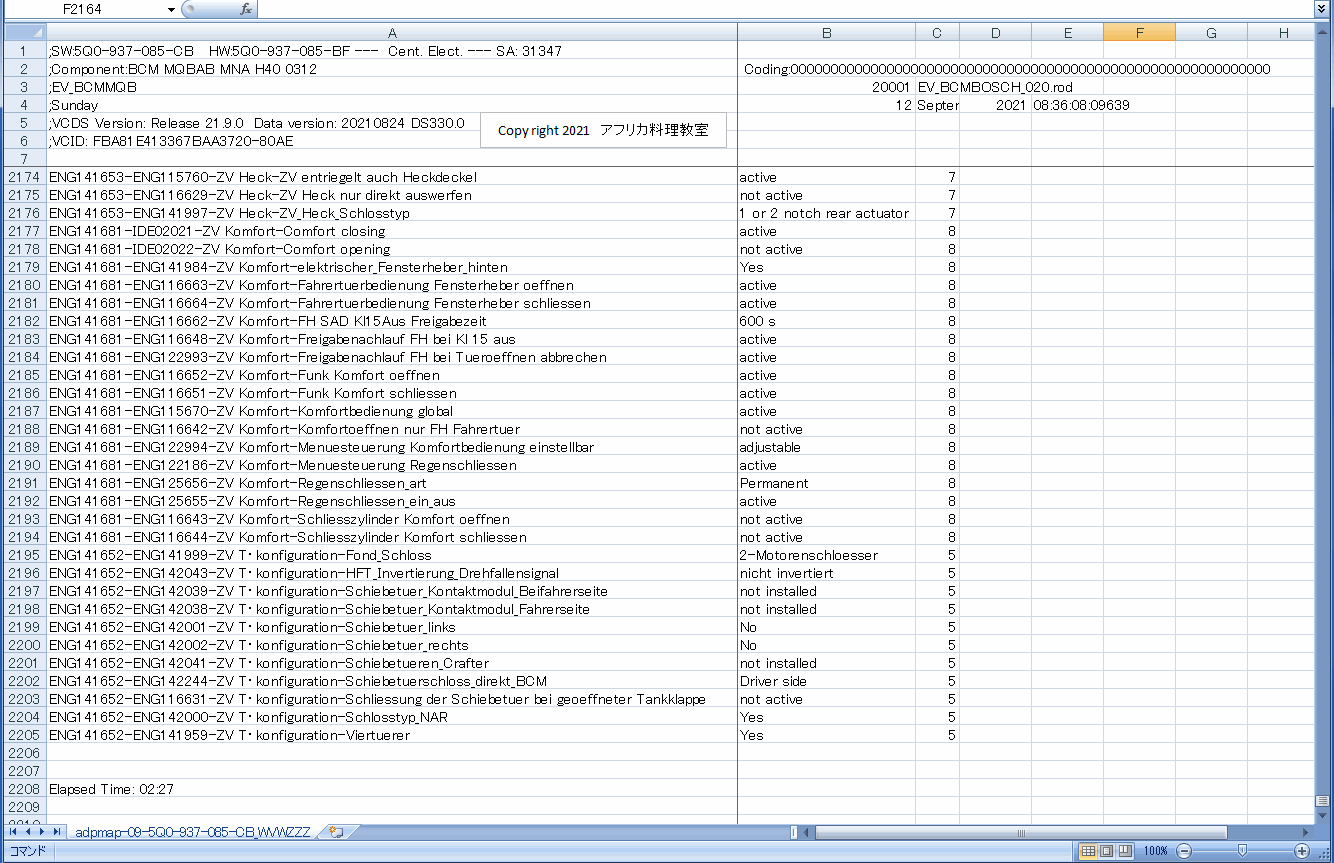This screenshot has width=1334, height=863.
Task: Click the zoom out minus button
Action: point(1184,851)
